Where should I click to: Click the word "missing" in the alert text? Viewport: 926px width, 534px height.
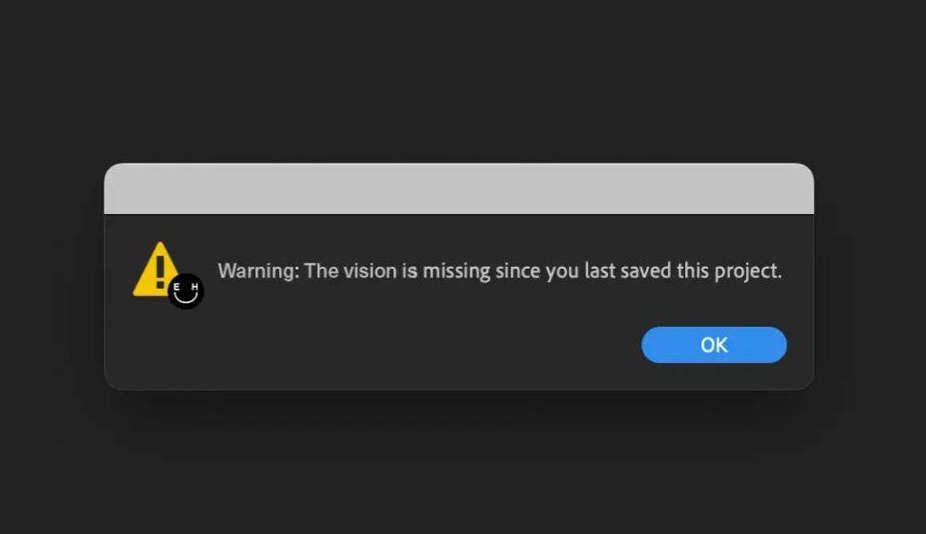pyautogui.click(x=456, y=271)
